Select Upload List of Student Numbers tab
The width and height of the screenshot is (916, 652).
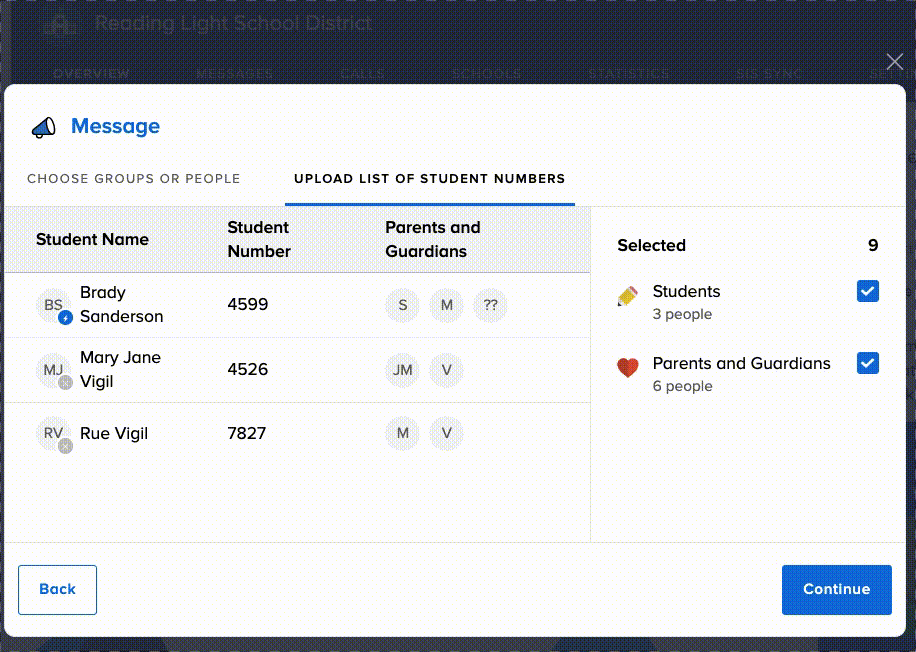[x=429, y=179]
